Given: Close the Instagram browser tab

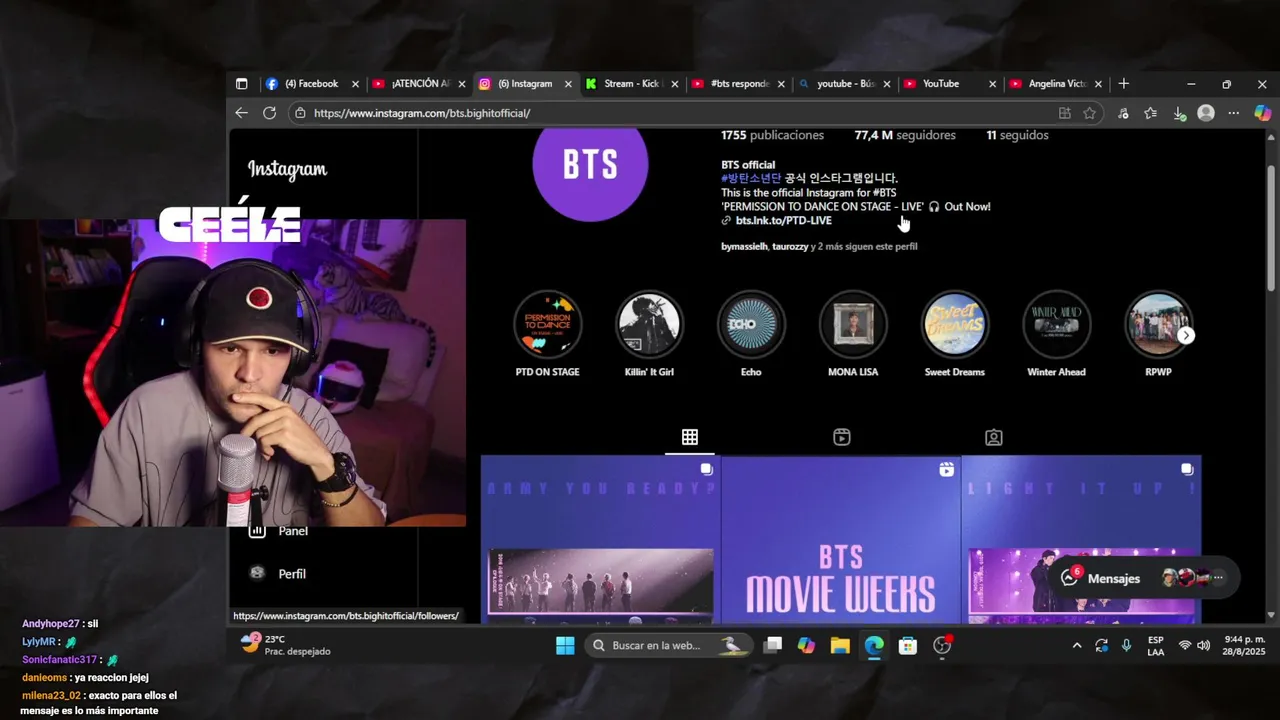Looking at the screenshot, I should pyautogui.click(x=568, y=84).
